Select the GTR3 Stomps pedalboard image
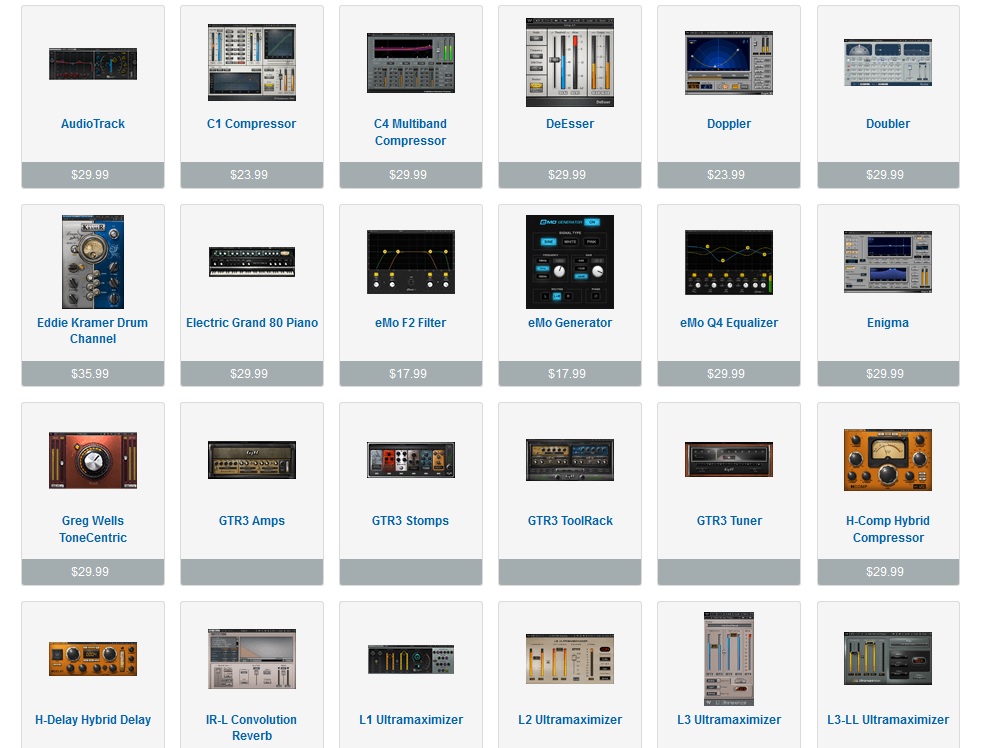Image resolution: width=1000 pixels, height=748 pixels. [411, 460]
